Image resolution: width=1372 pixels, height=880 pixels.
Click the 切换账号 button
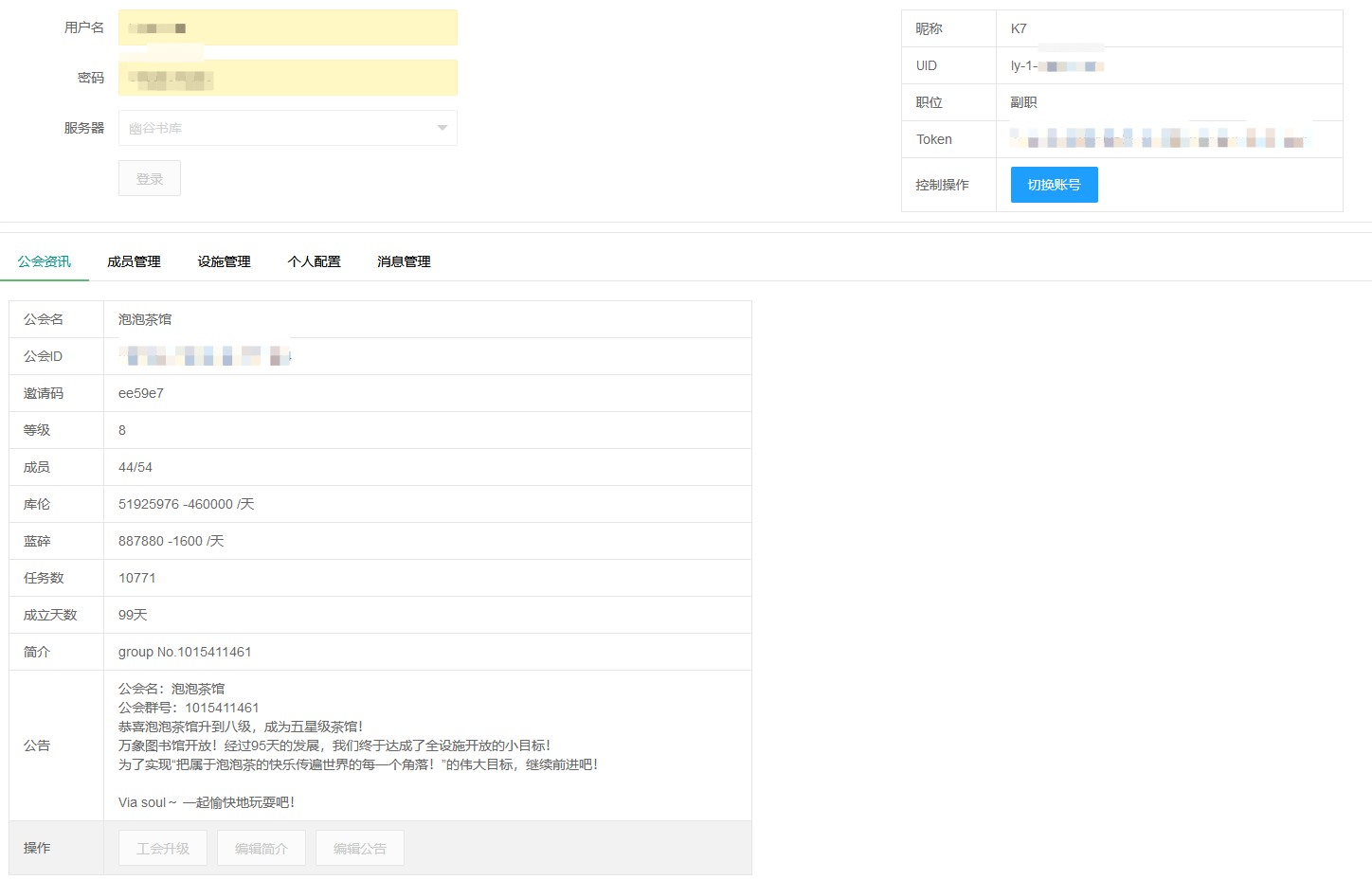point(1055,185)
